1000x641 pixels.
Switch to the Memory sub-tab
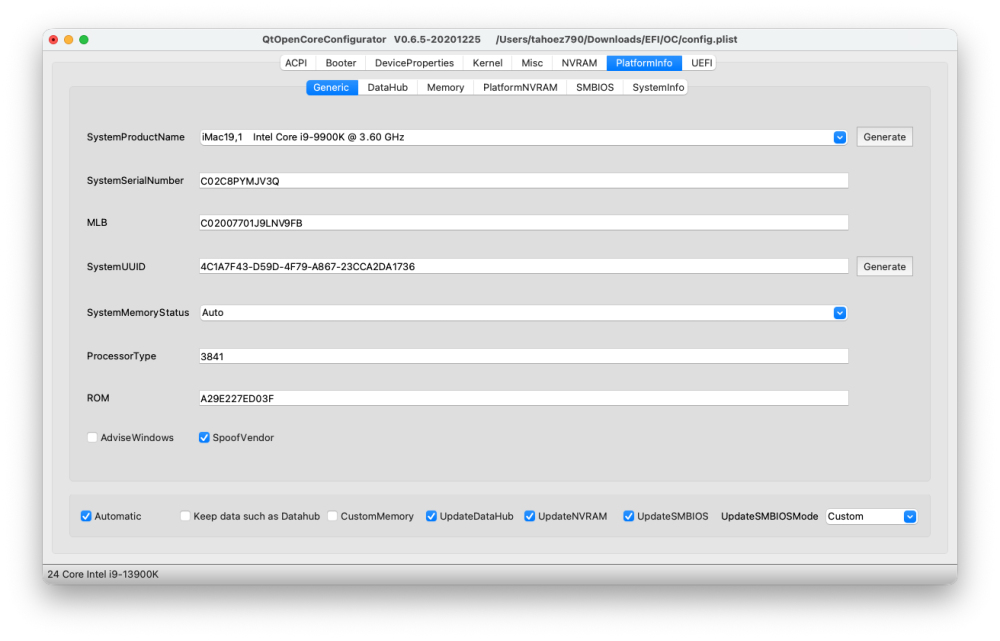pos(445,87)
